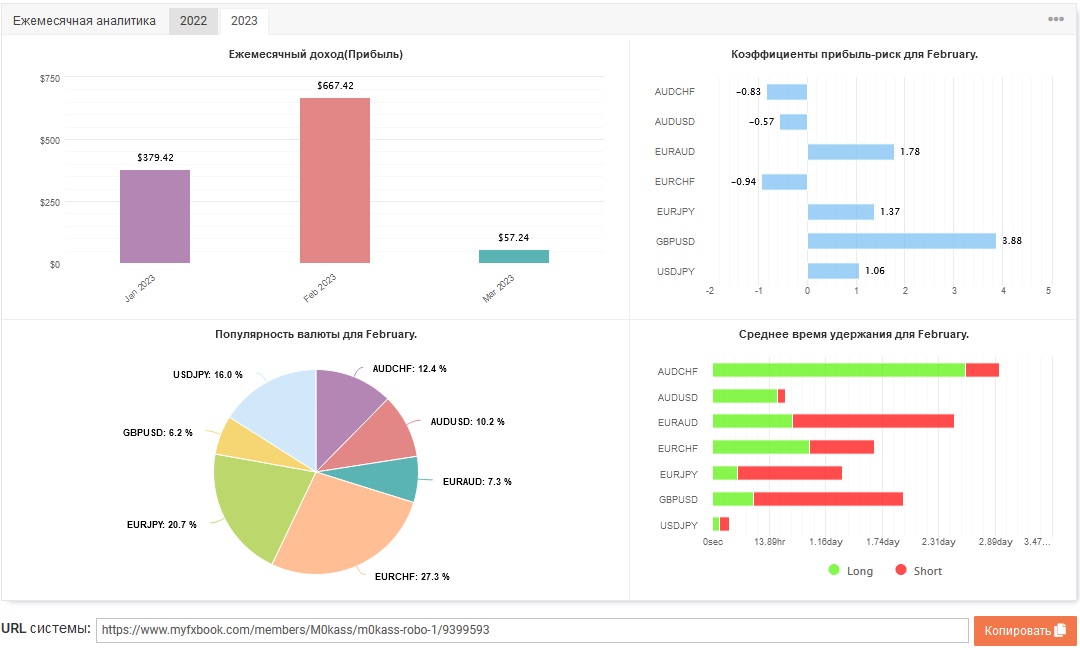This screenshot has width=1080, height=648.
Task: Click the Jan 2023 purple bar
Action: (x=155, y=216)
